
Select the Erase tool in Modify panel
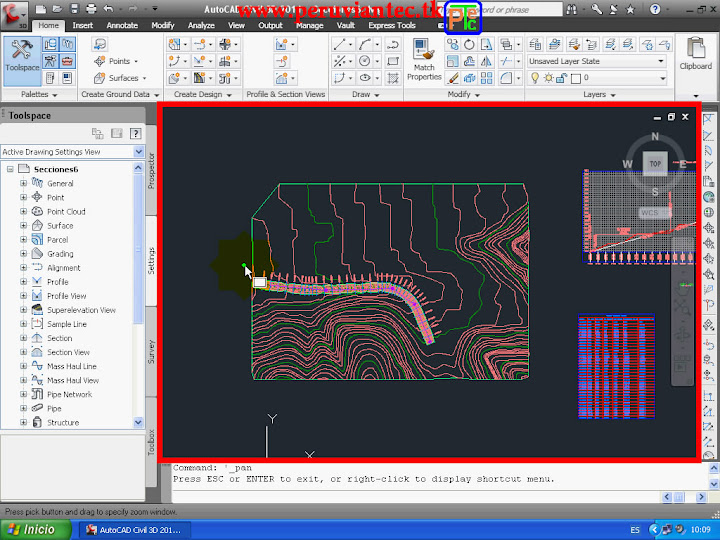pos(452,78)
